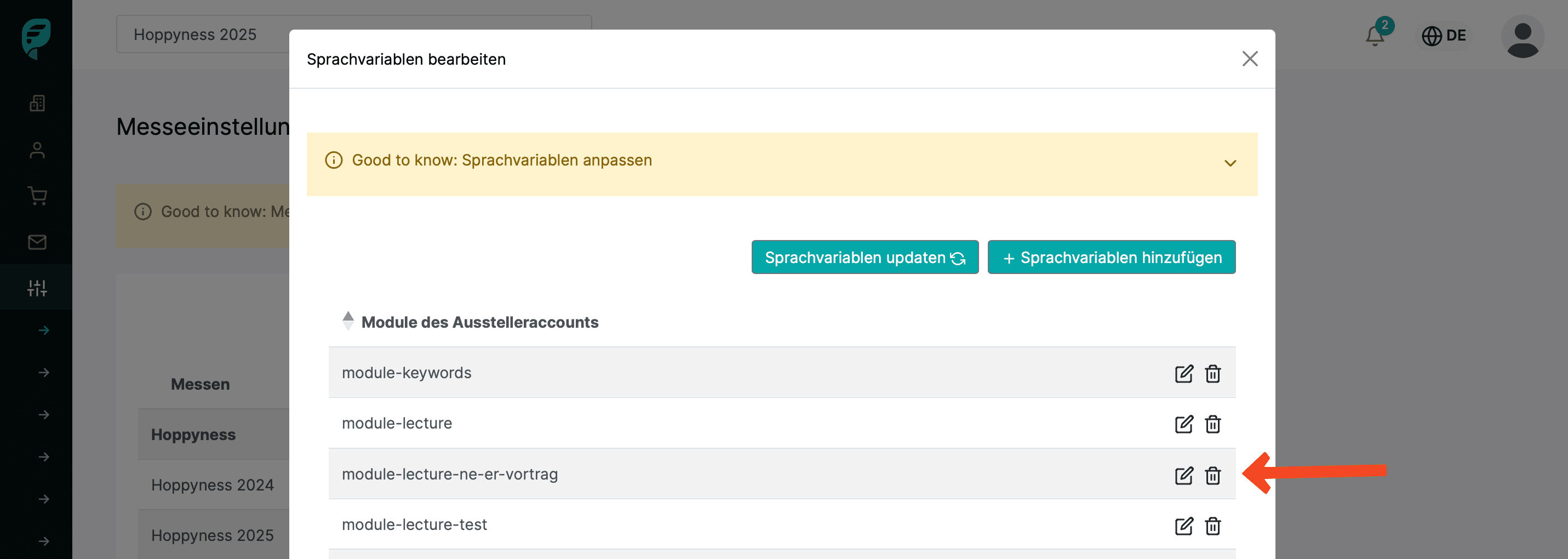Viewport: 1568px width, 559px height.
Task: Expand Good to know: Sprachvariablen anpassen
Action: (1230, 163)
